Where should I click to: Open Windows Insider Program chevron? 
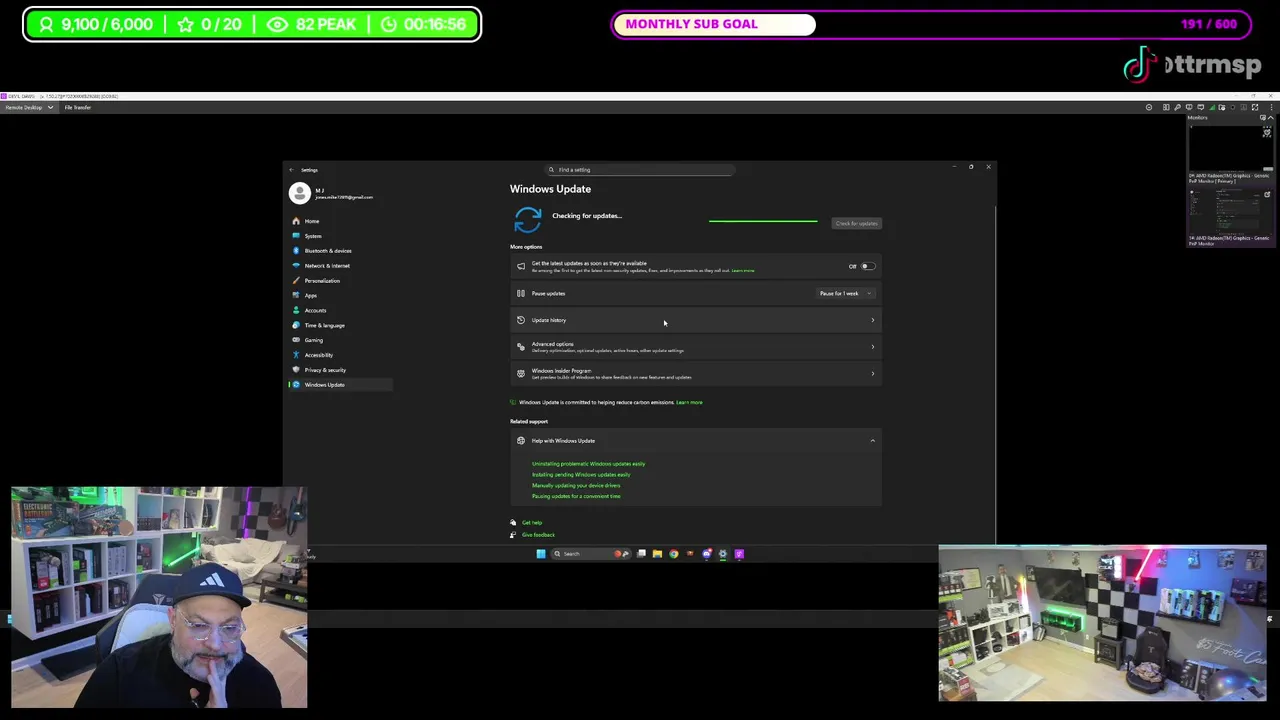click(x=872, y=374)
